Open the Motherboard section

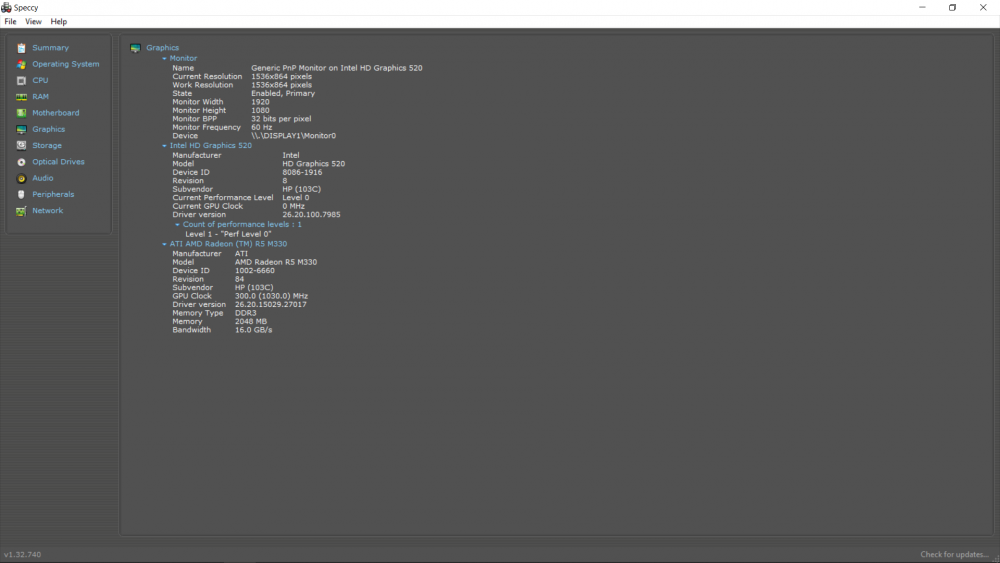click(55, 113)
